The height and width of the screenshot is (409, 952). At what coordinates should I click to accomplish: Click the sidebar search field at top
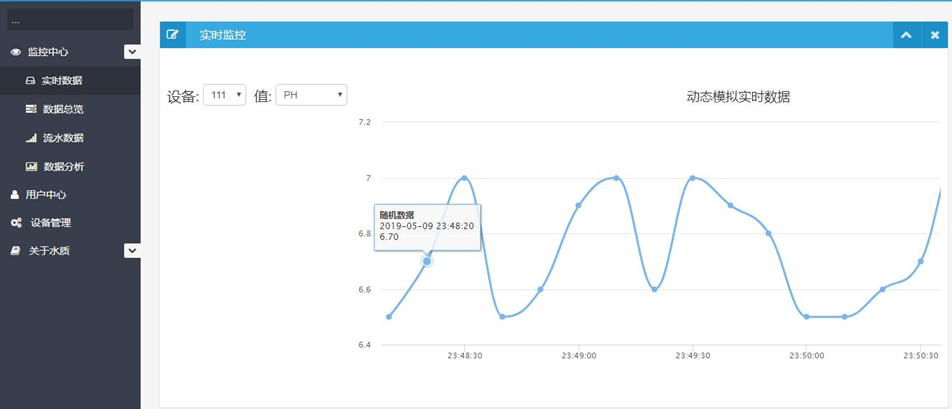click(x=70, y=20)
